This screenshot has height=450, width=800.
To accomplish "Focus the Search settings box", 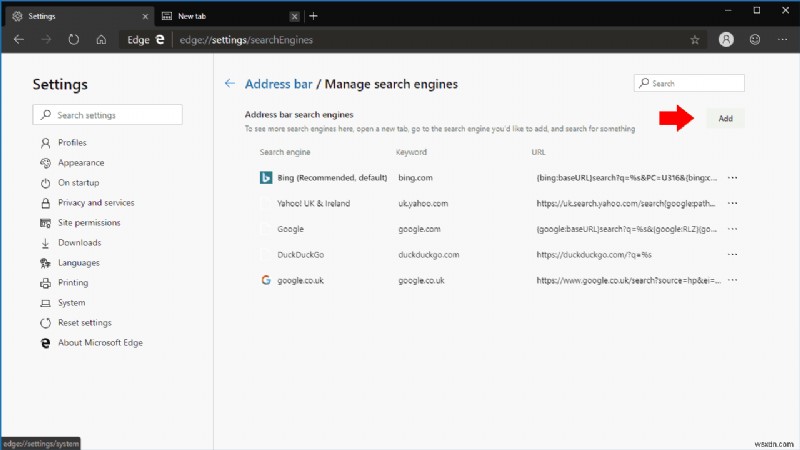I will (108, 115).
